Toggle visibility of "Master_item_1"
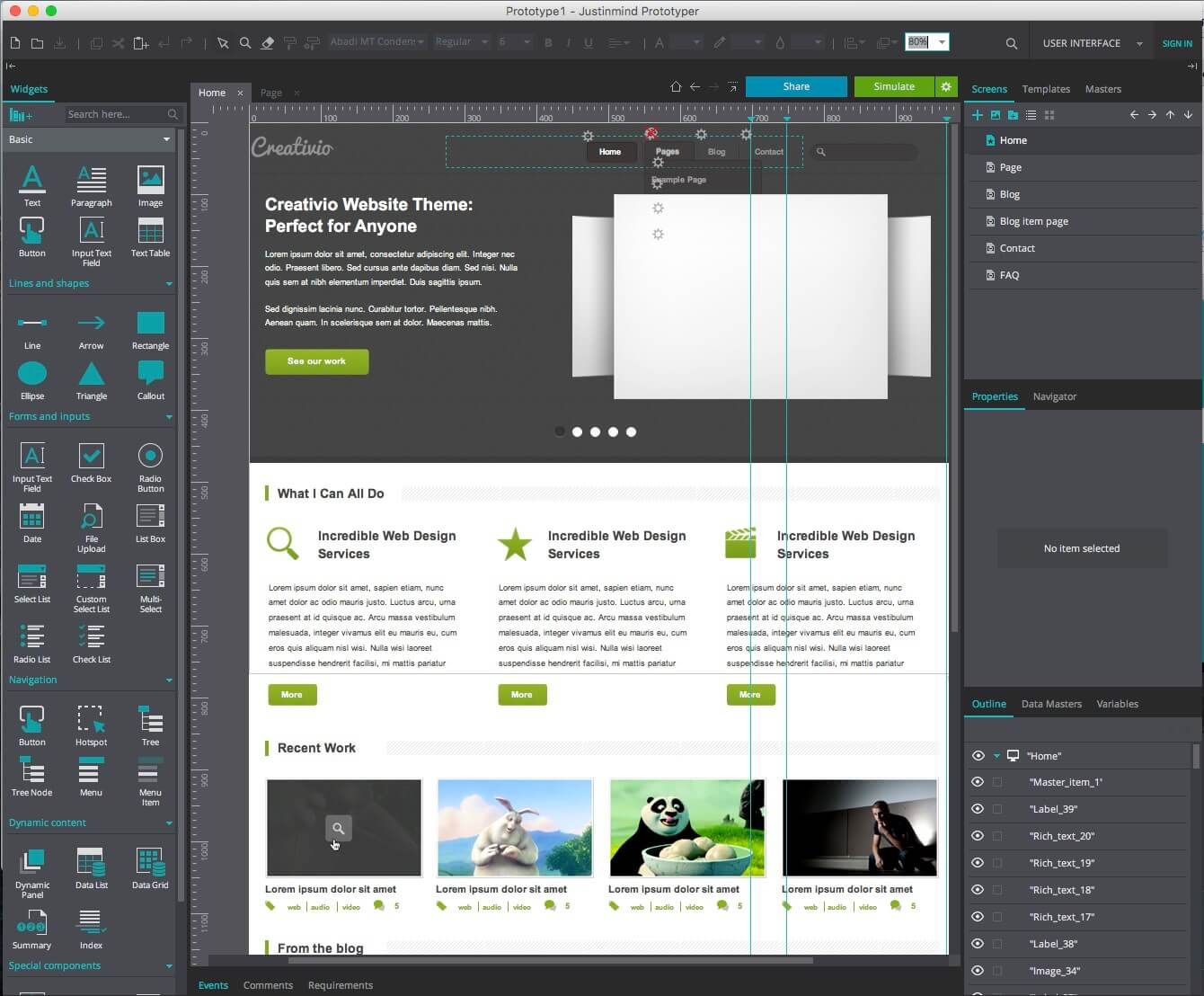Image resolution: width=1204 pixels, height=996 pixels. click(978, 782)
